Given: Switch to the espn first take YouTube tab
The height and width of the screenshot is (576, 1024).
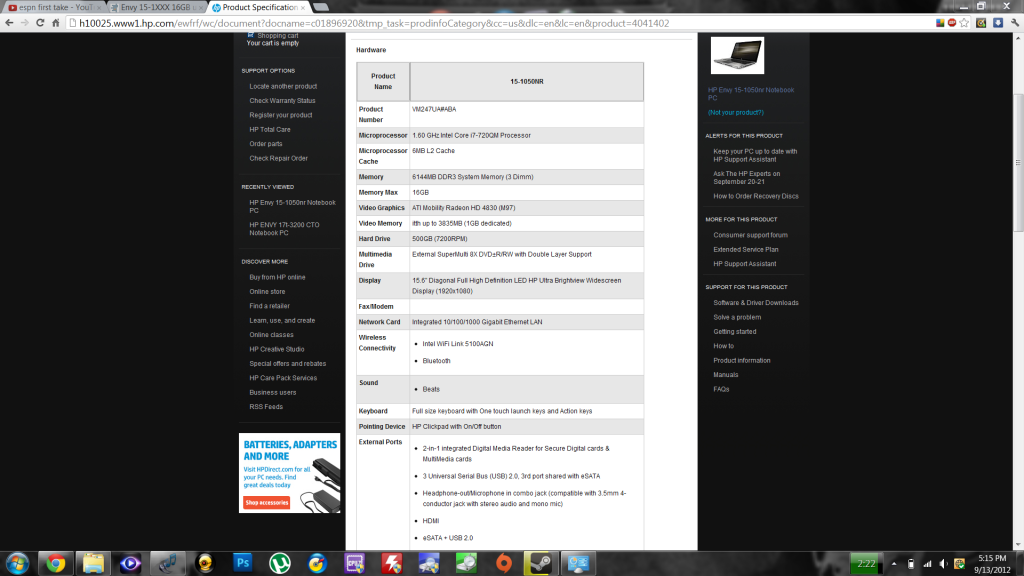Looking at the screenshot, I should tap(55, 7).
